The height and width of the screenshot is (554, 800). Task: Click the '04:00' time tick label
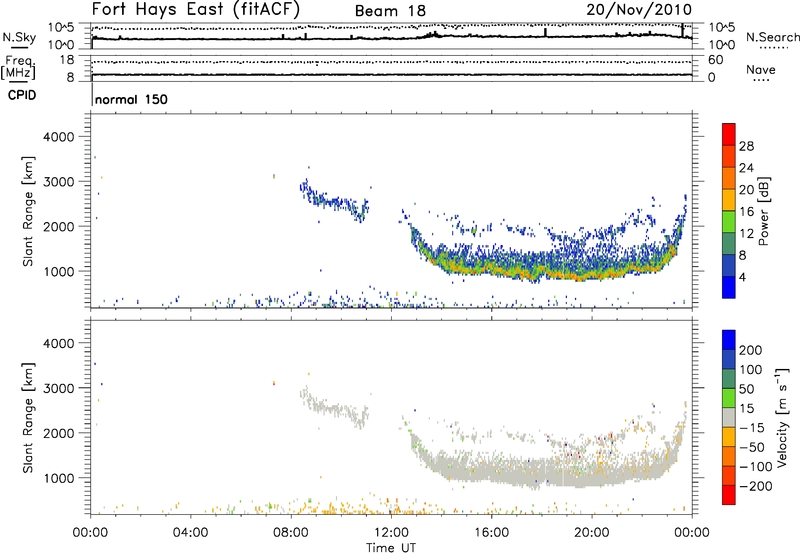[x=190, y=533]
